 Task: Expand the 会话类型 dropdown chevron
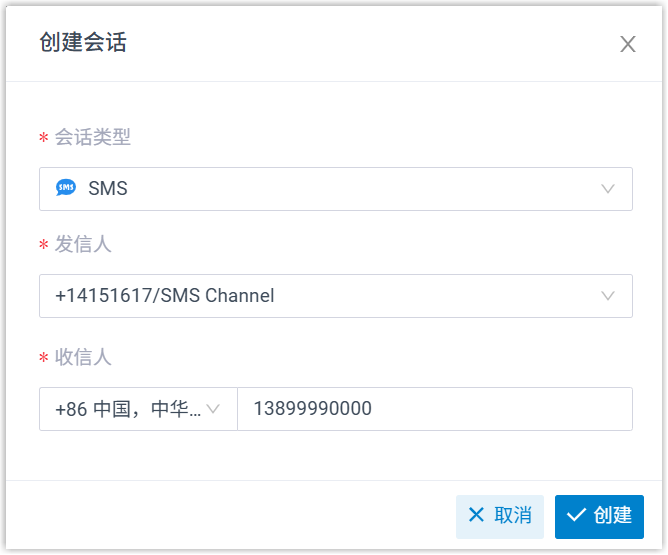[608, 189]
